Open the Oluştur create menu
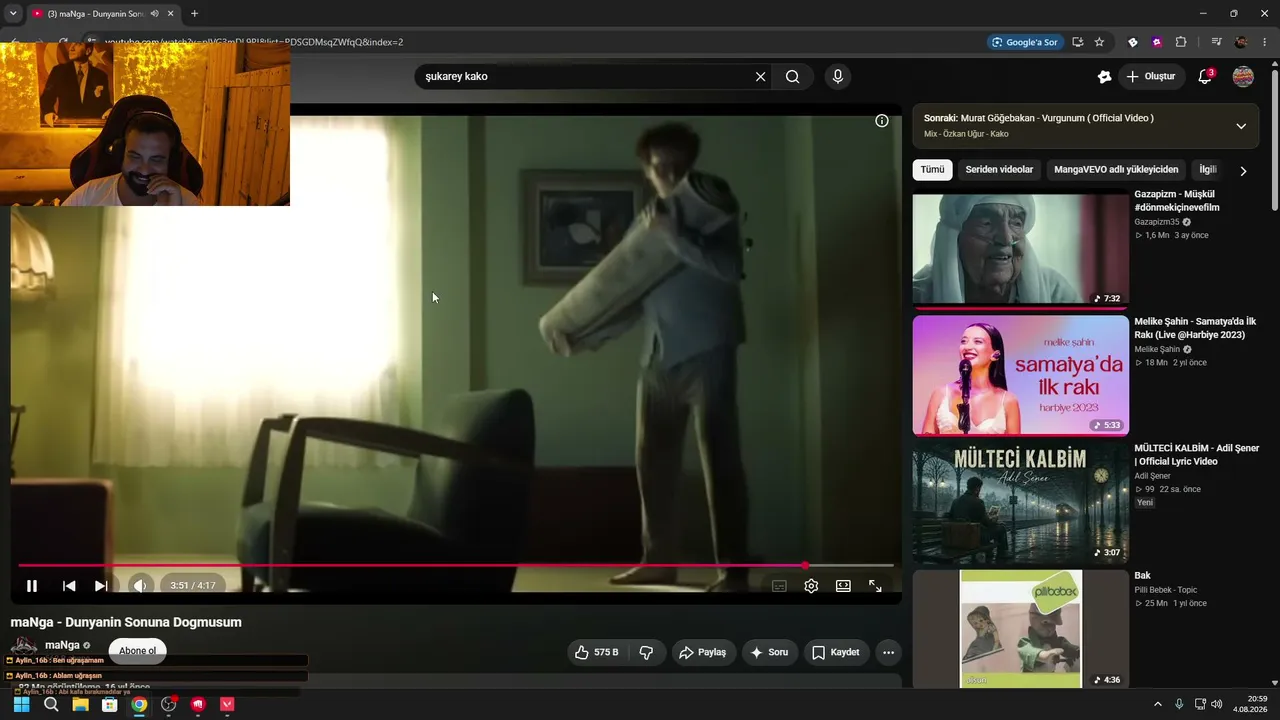The width and height of the screenshot is (1280, 720). [x=1151, y=77]
